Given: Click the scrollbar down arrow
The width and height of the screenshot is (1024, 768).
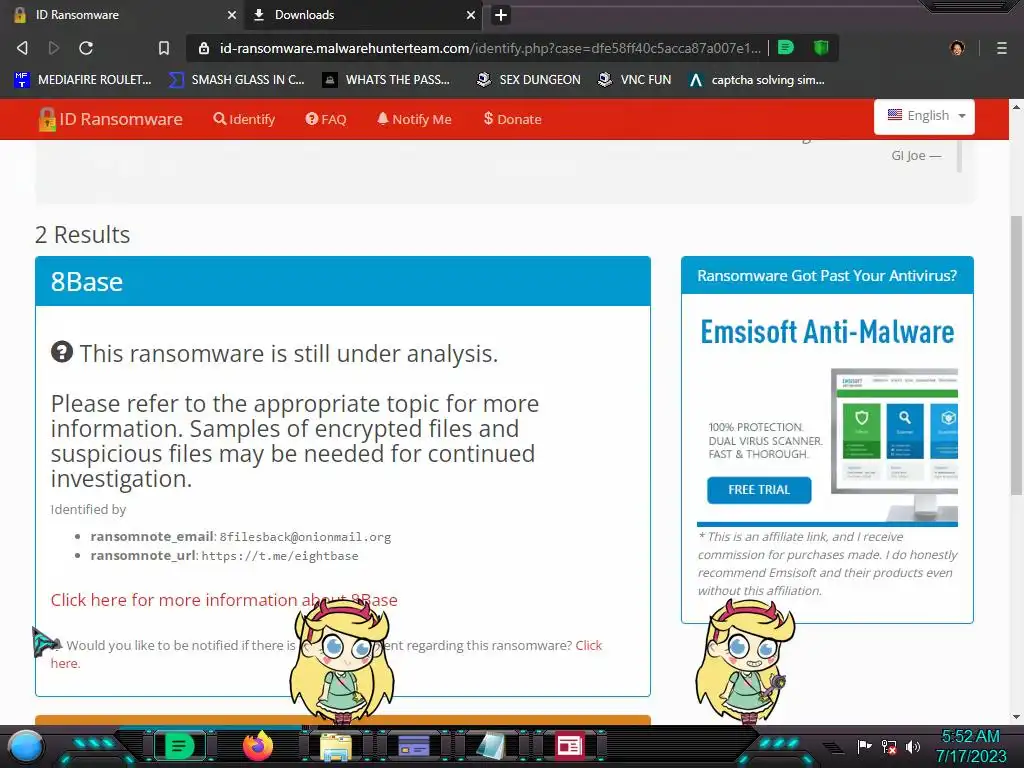Looking at the screenshot, I should pos(1016,717).
